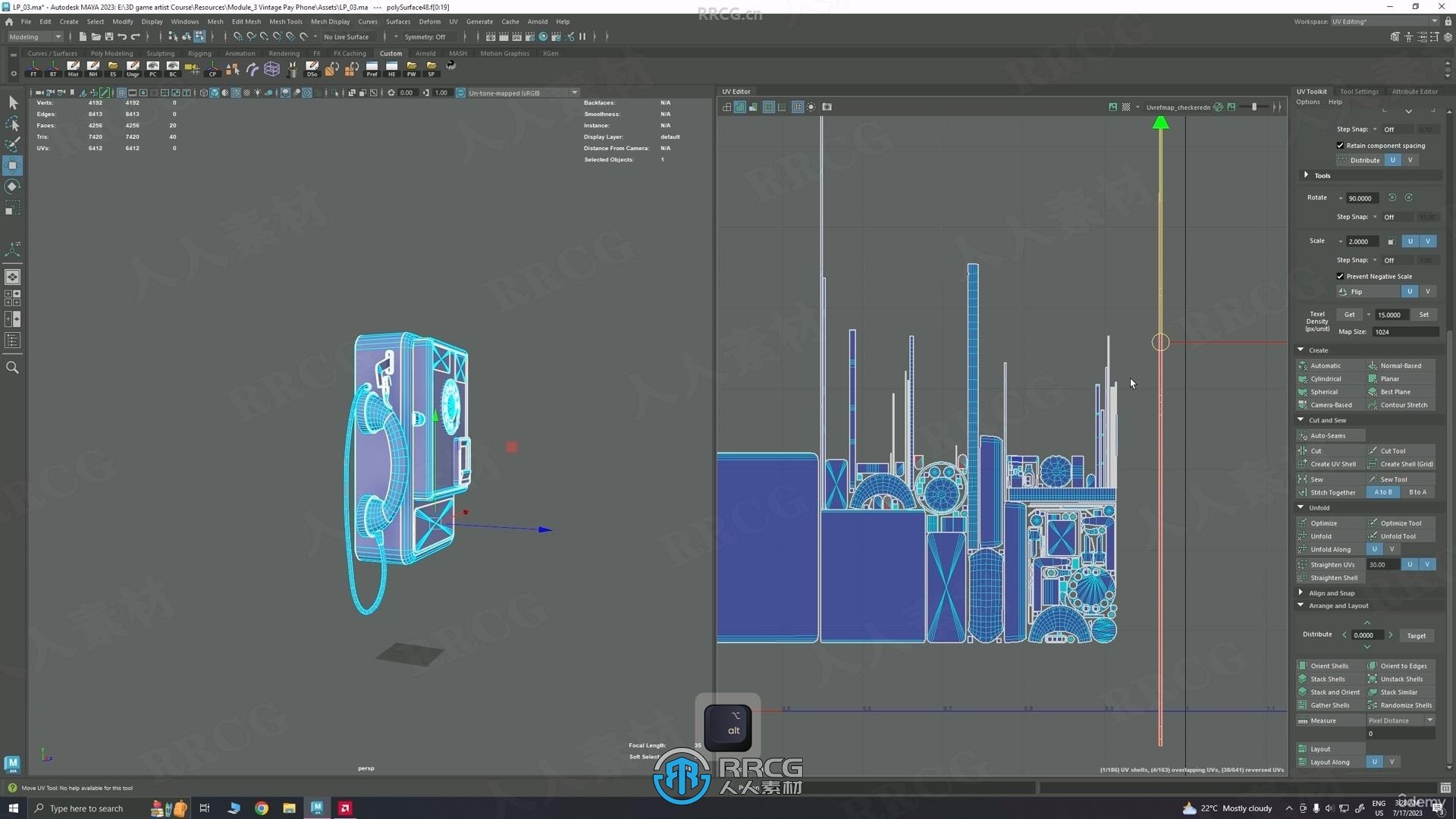Click the Windows Start button
This screenshot has height=819, width=1456.
(13, 808)
